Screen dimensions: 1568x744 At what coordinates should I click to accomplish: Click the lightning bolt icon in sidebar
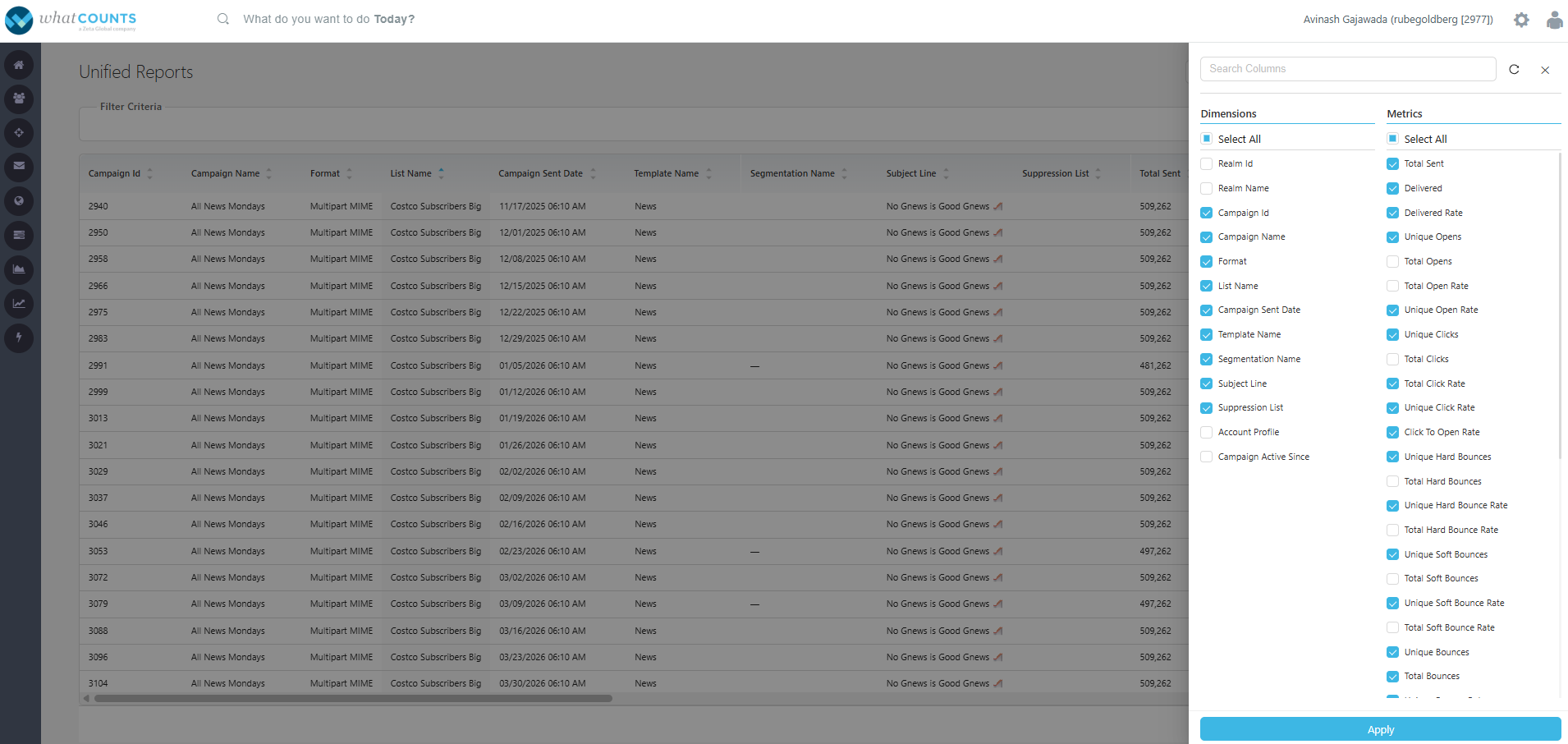(x=19, y=338)
